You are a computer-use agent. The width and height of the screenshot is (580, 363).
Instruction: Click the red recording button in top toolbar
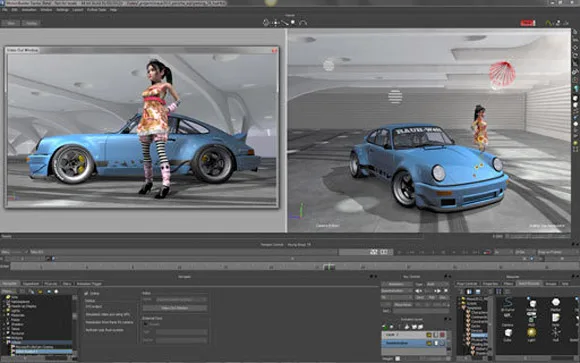(x=527, y=23)
